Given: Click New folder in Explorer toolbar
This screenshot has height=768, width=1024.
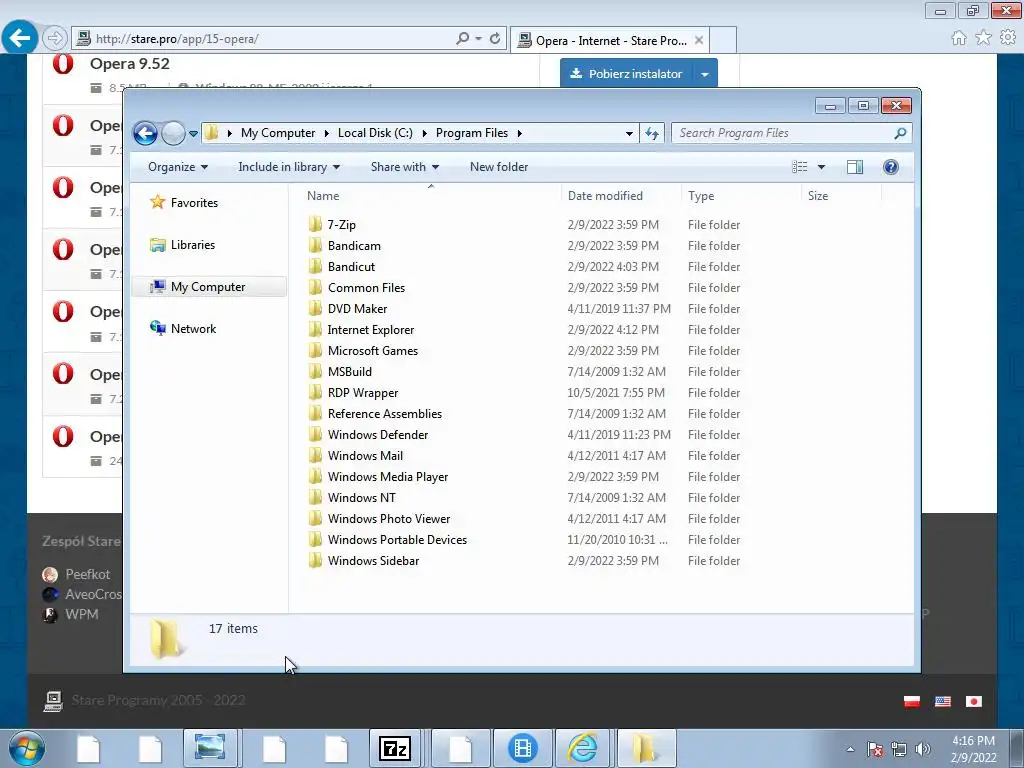Looking at the screenshot, I should (499, 167).
